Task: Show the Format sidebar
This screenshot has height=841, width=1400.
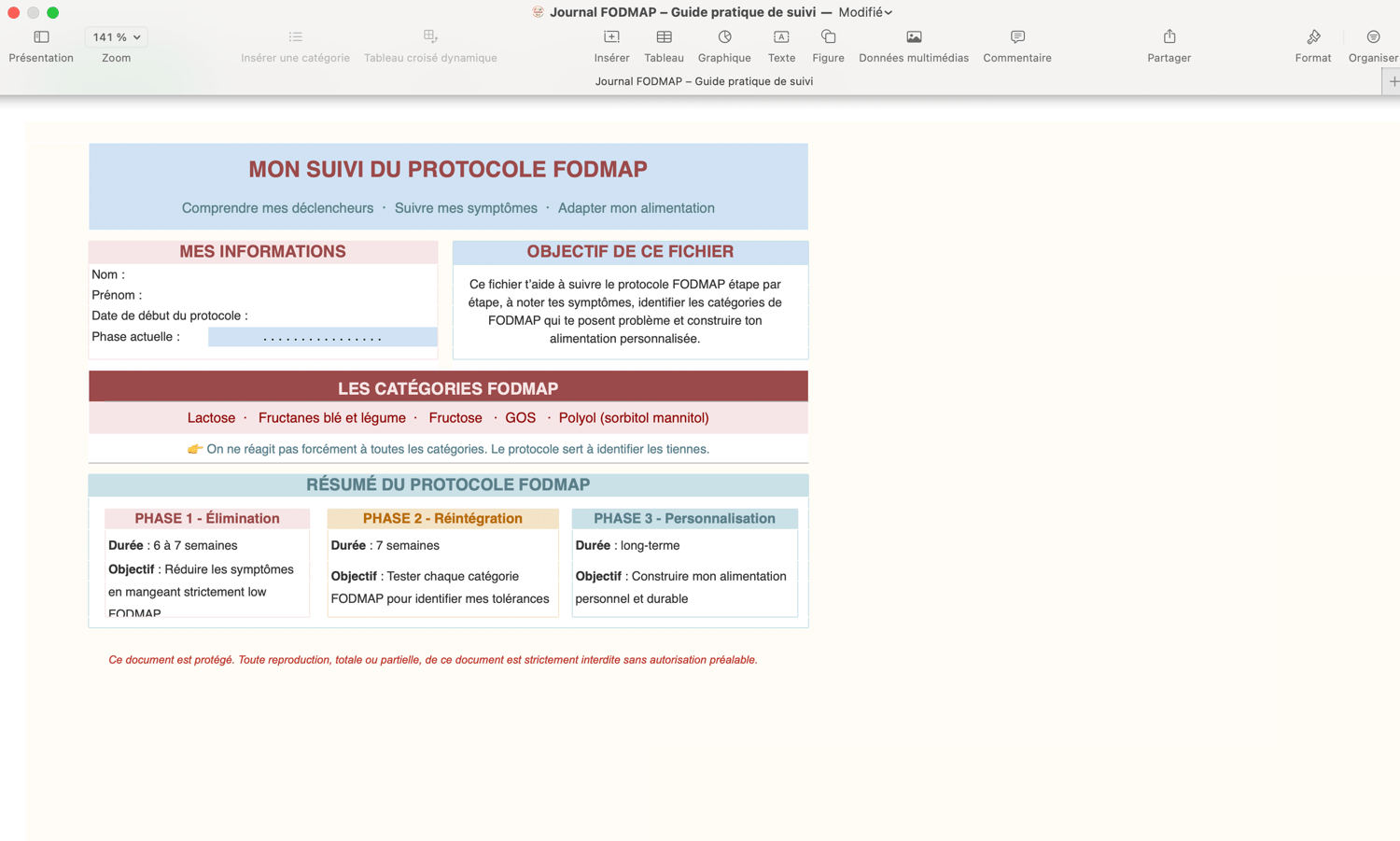Action: click(1313, 37)
